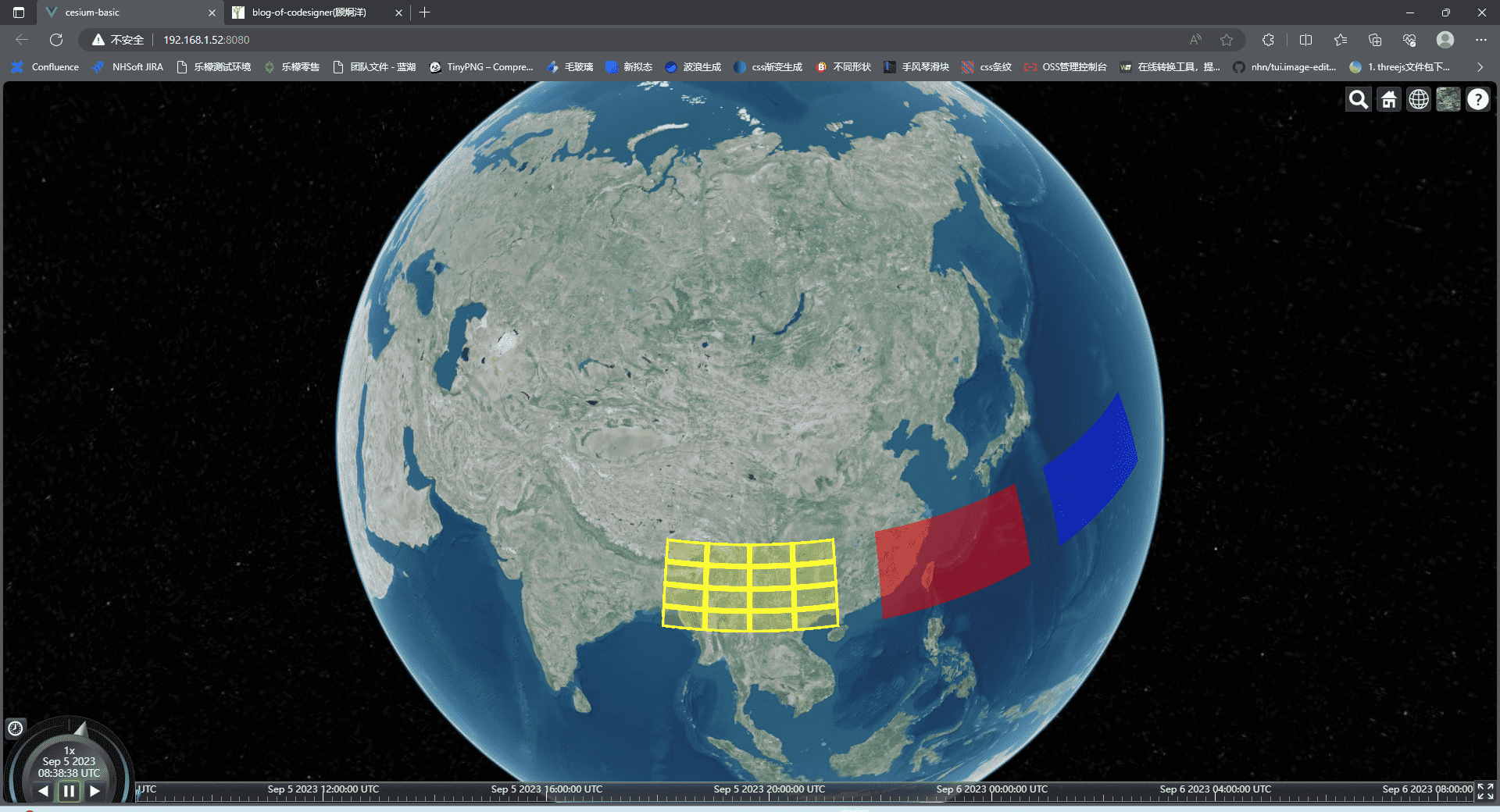Open the navigation help question button
The image size is (1500, 812).
pos(1477,99)
